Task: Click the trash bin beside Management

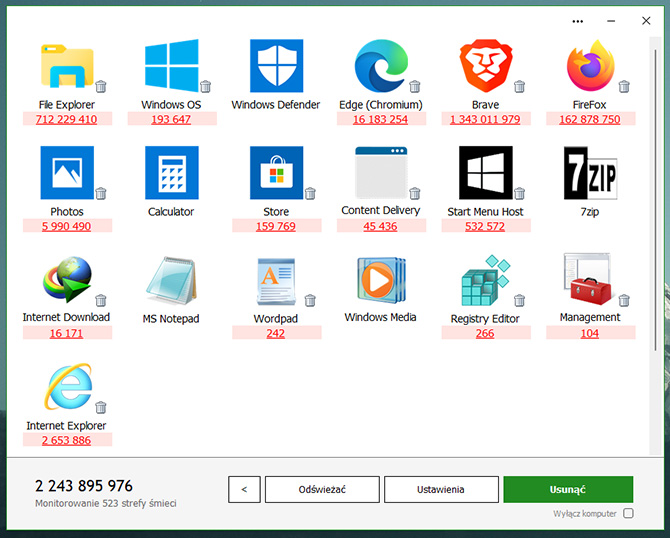Action: pyautogui.click(x=624, y=300)
